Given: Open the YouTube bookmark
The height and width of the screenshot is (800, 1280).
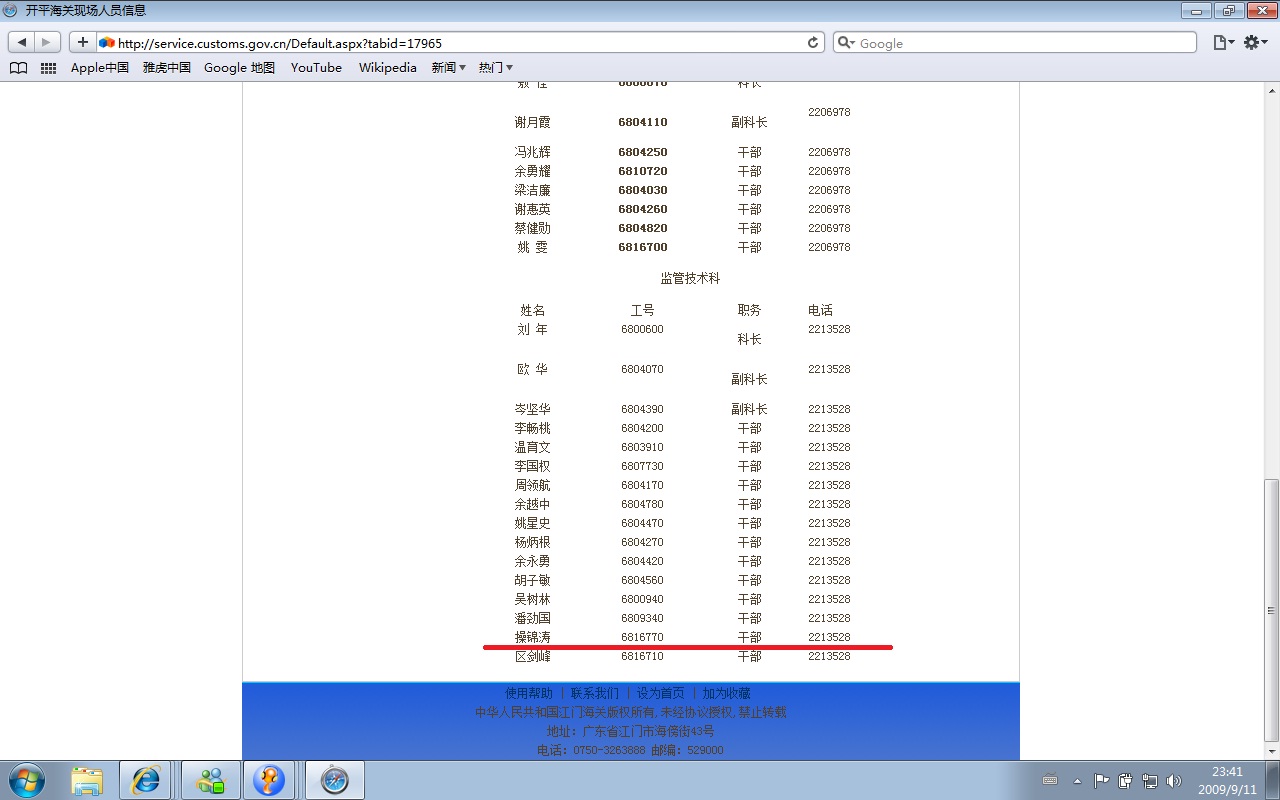Looking at the screenshot, I should click(316, 68).
